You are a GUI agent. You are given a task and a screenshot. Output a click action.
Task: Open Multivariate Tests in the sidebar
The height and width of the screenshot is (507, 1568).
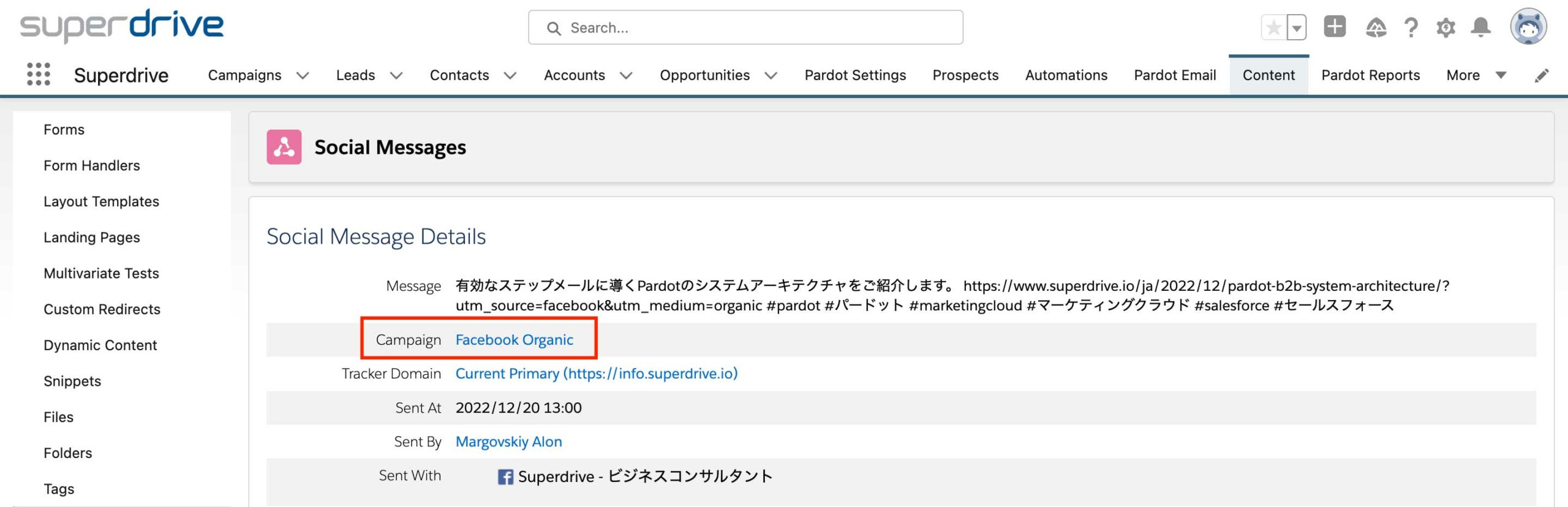101,274
